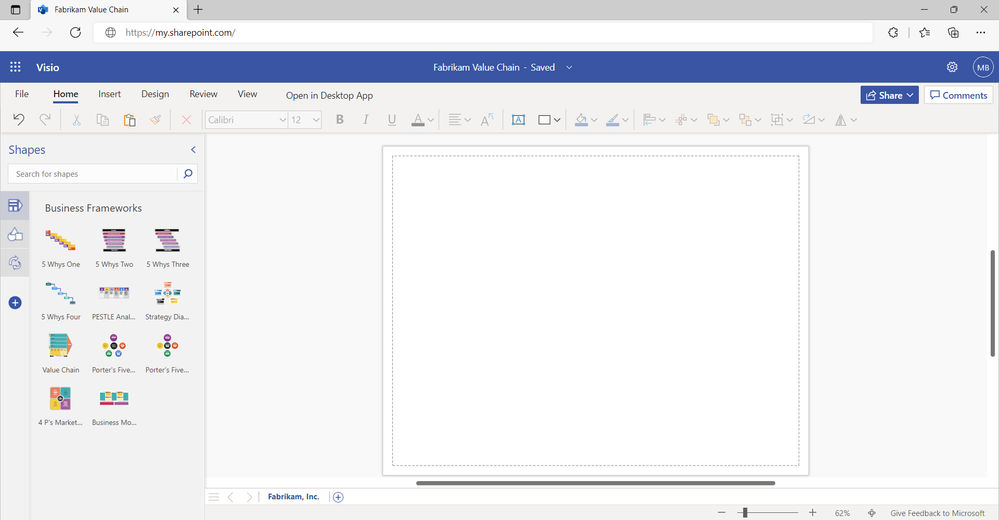
Task: Select the 5 Whys One shape
Action: (x=61, y=248)
